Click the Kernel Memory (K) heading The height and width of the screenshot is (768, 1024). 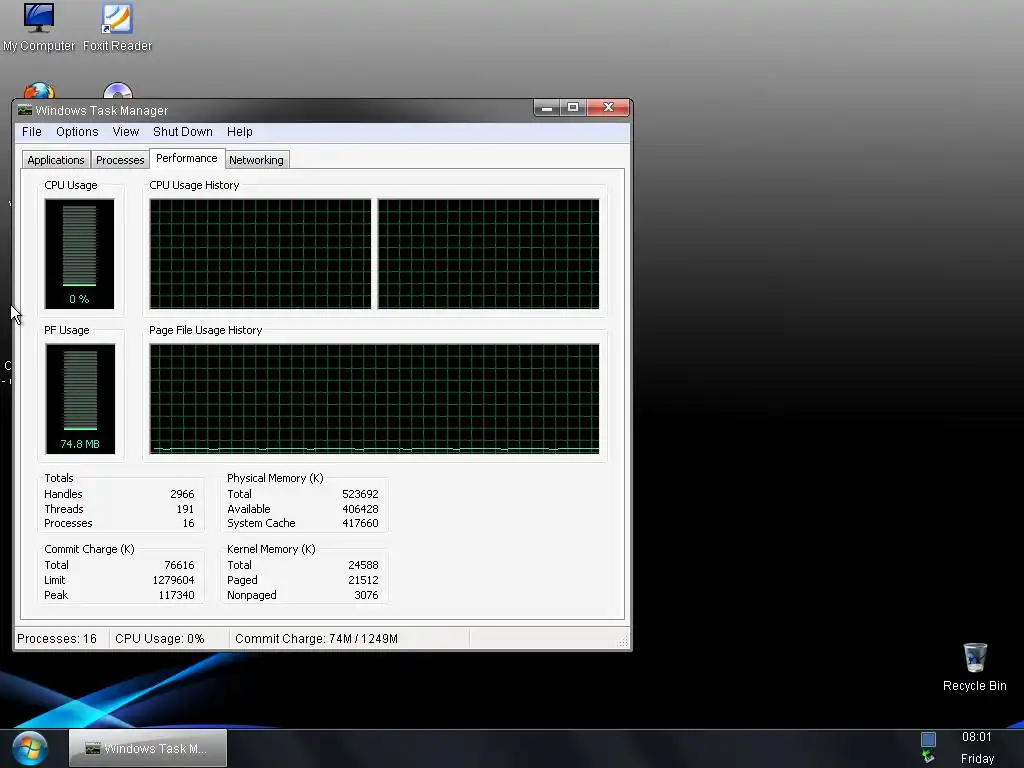271,549
